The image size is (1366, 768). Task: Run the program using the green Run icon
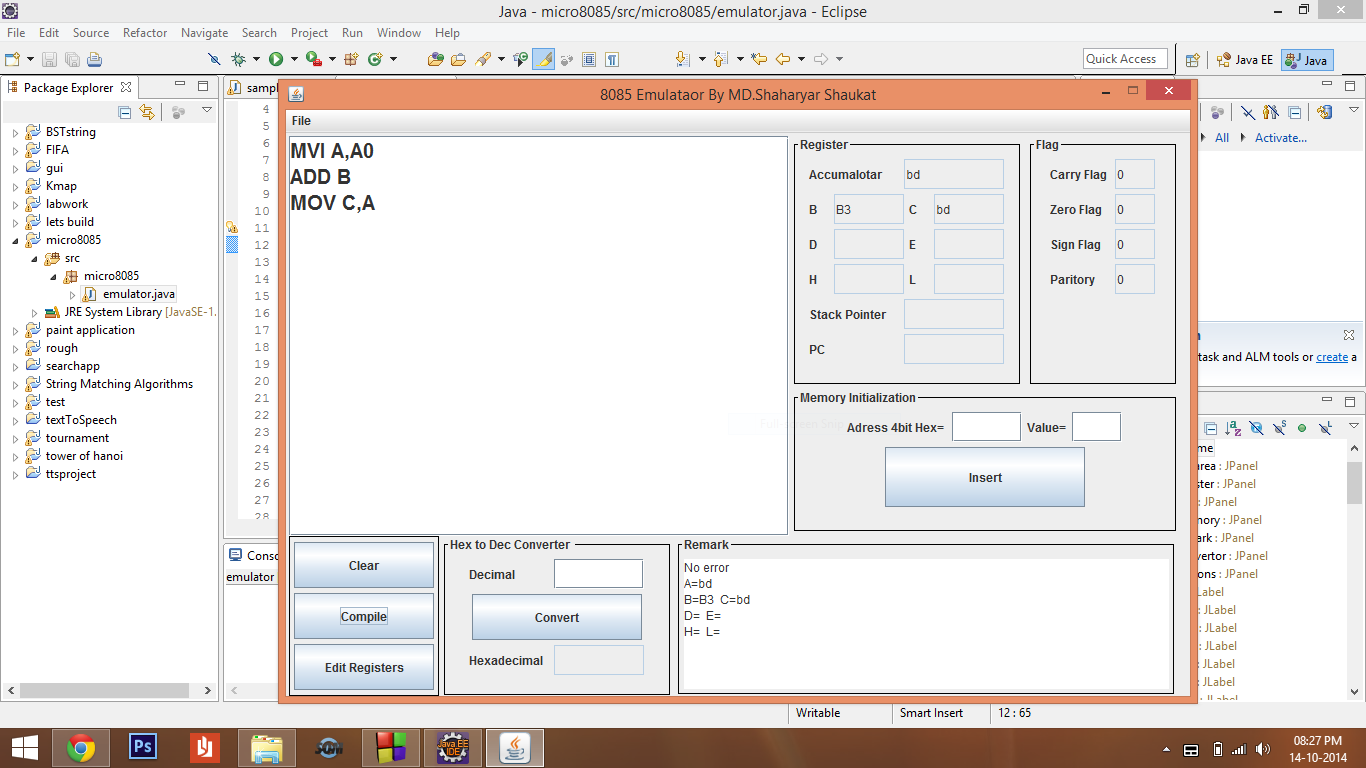276,59
